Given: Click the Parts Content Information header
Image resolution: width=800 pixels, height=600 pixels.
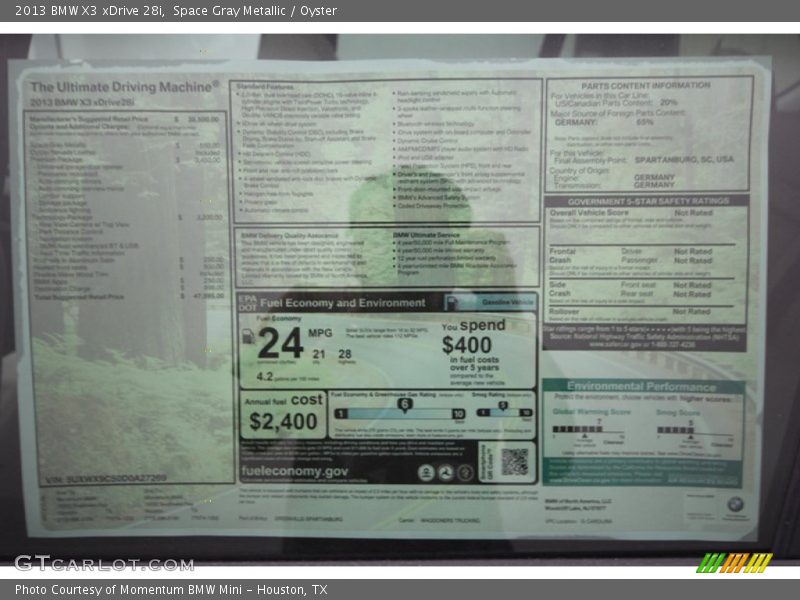Looking at the screenshot, I should tap(647, 86).
